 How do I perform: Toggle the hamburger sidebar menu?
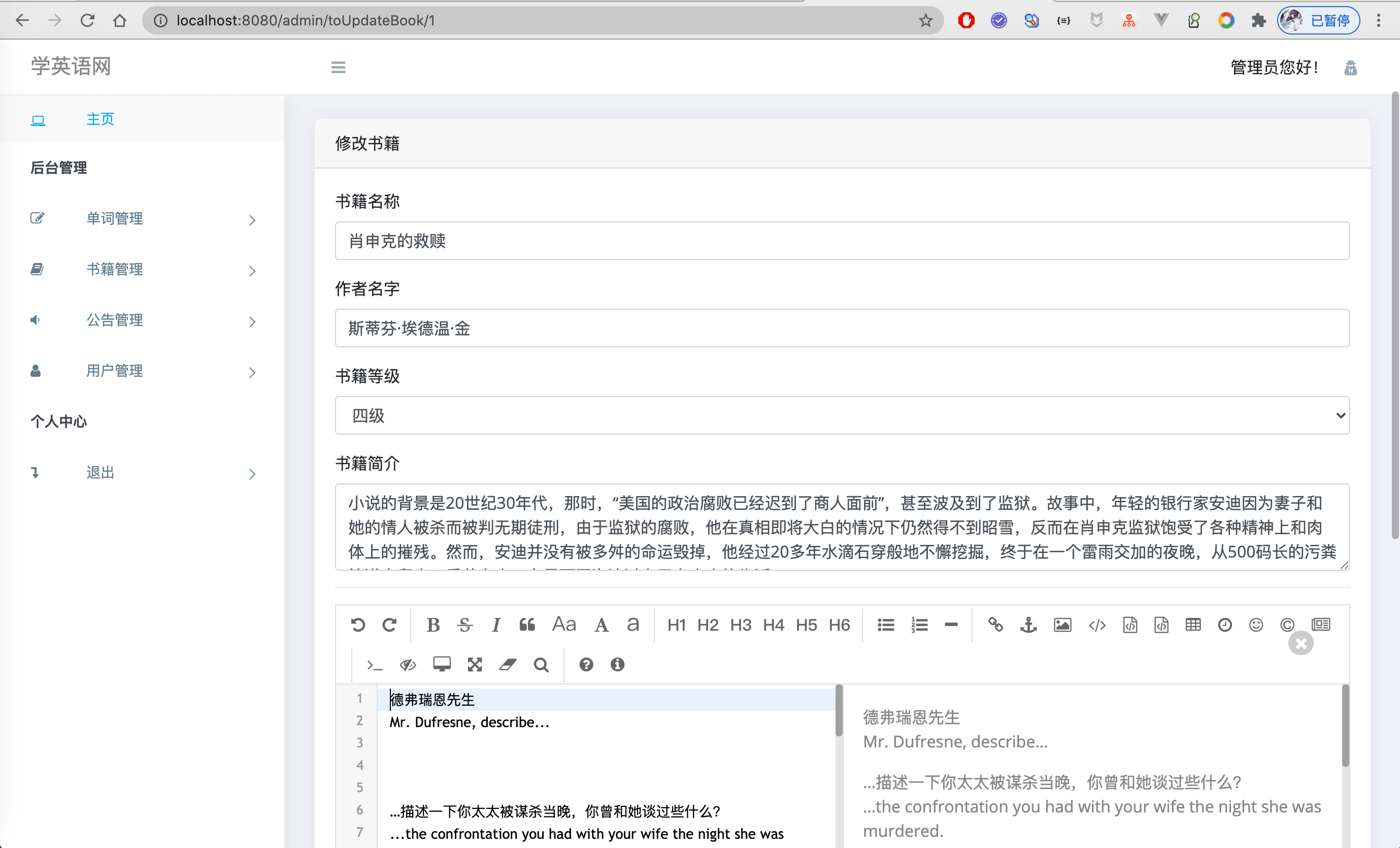338,67
